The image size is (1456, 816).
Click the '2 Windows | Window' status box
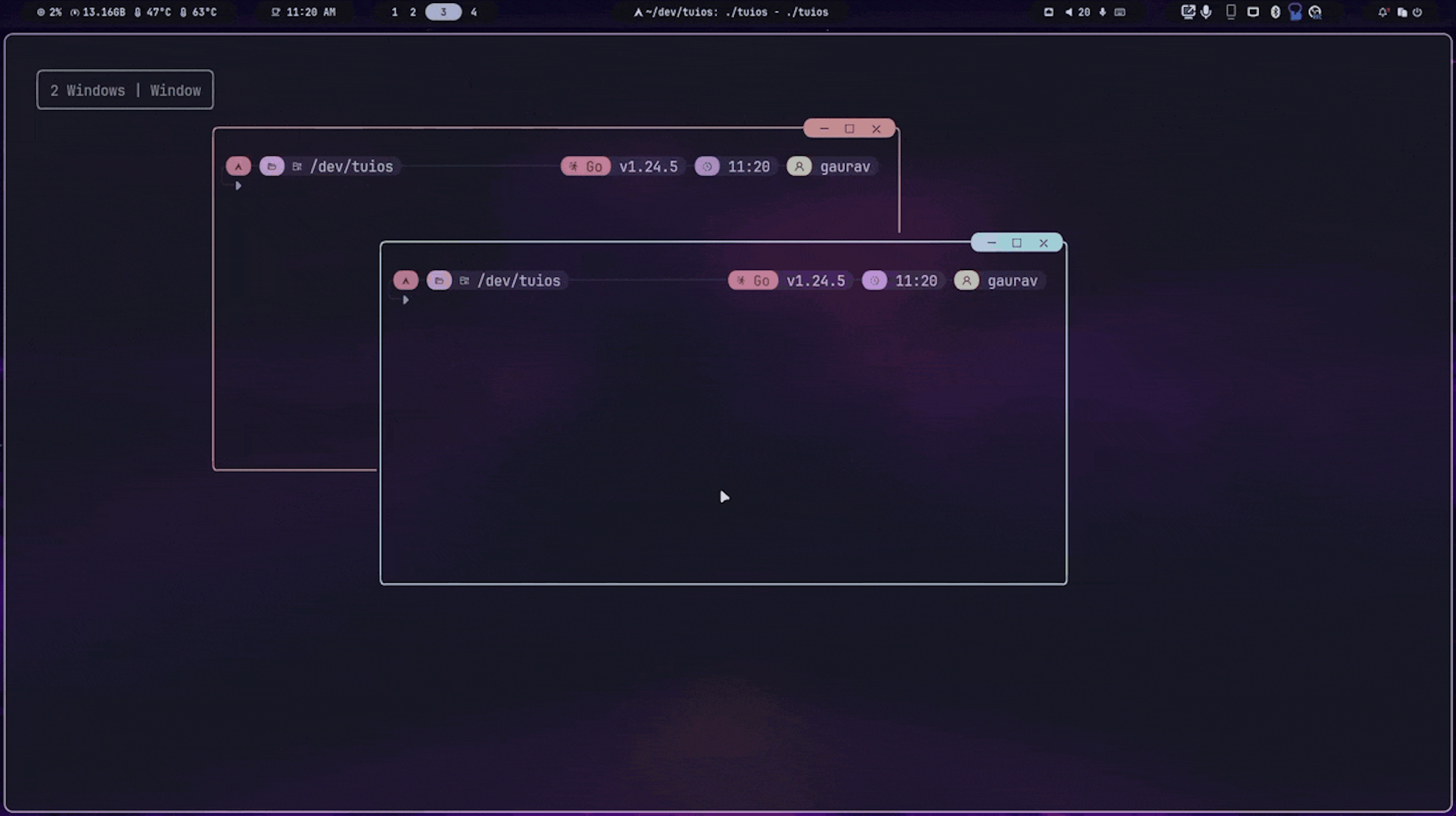tap(125, 90)
